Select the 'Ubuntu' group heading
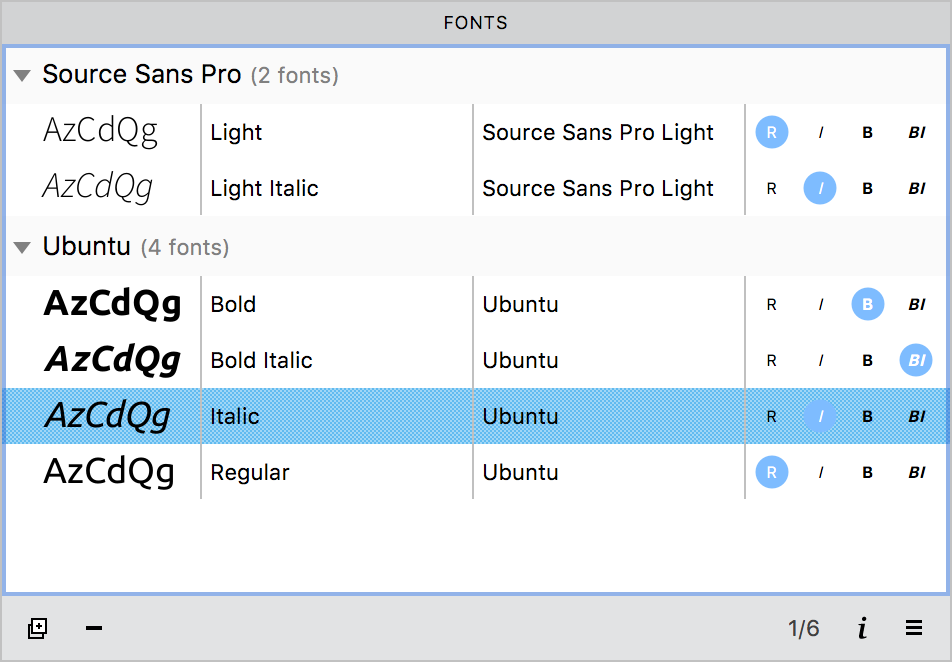This screenshot has width=952, height=662. click(87, 247)
